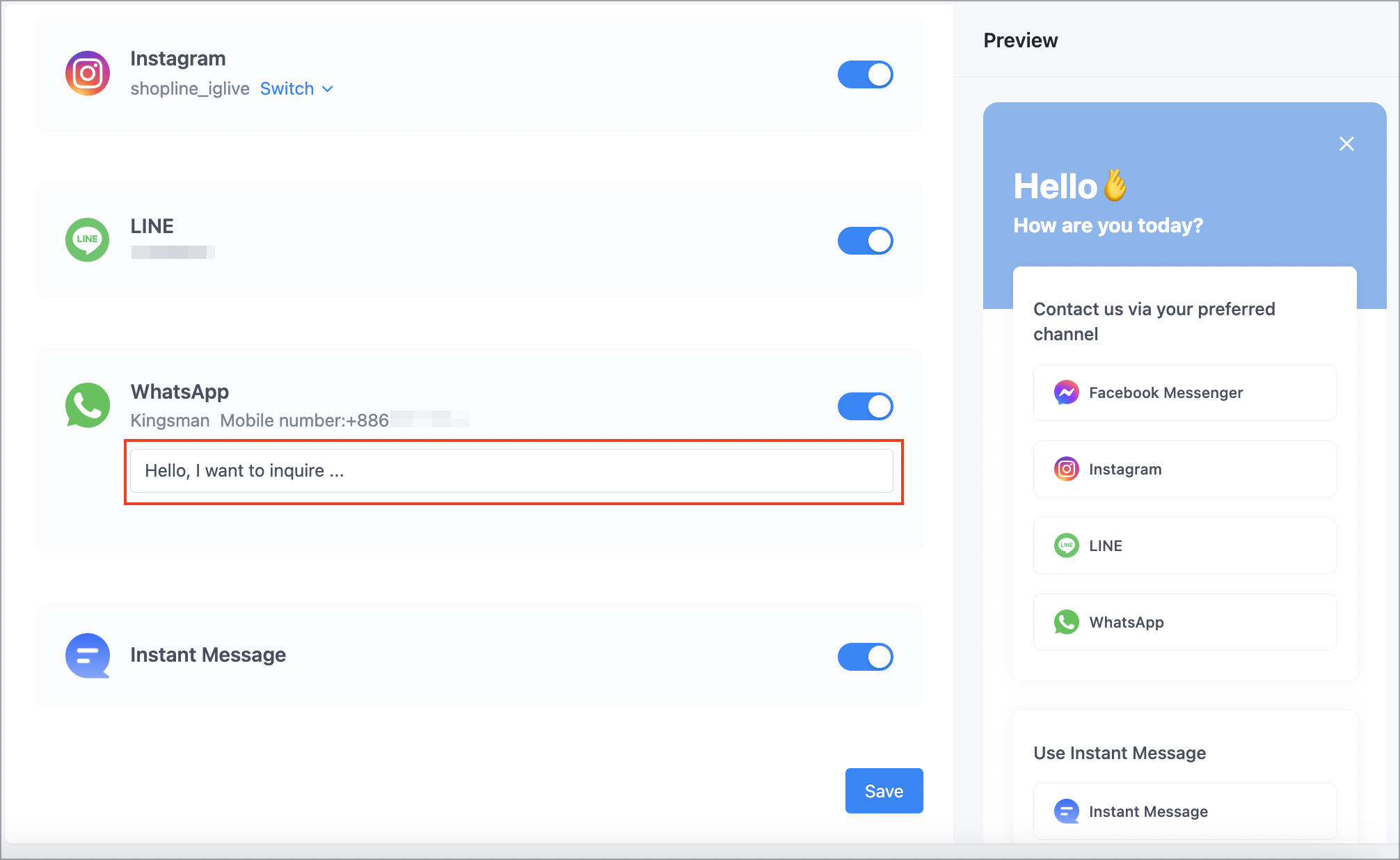This screenshot has height=860, width=1400.
Task: Click the WhatsApp channel icon
Action: click(87, 405)
